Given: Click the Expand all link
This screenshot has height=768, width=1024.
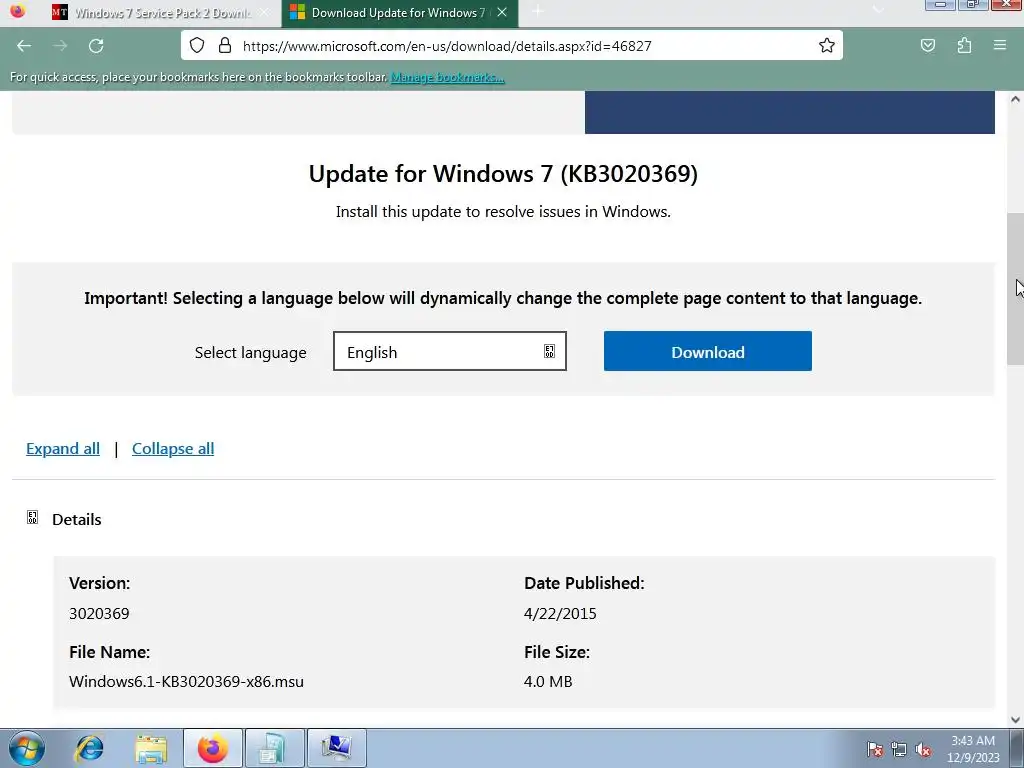Looking at the screenshot, I should tap(63, 449).
